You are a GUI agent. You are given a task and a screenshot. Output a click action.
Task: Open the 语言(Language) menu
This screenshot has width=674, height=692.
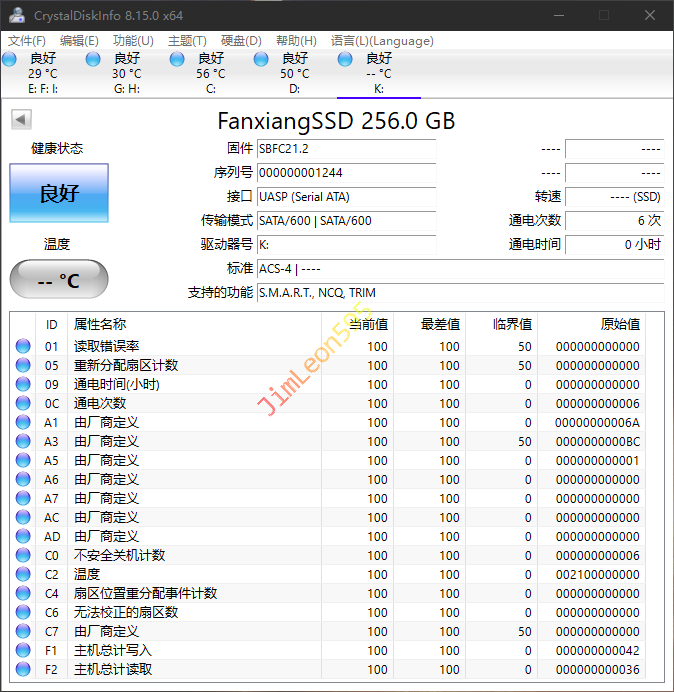tap(382, 41)
